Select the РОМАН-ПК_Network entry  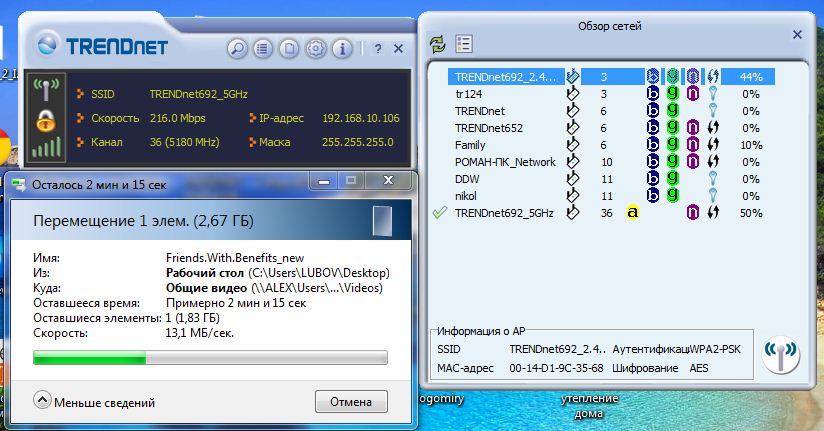coord(611,162)
